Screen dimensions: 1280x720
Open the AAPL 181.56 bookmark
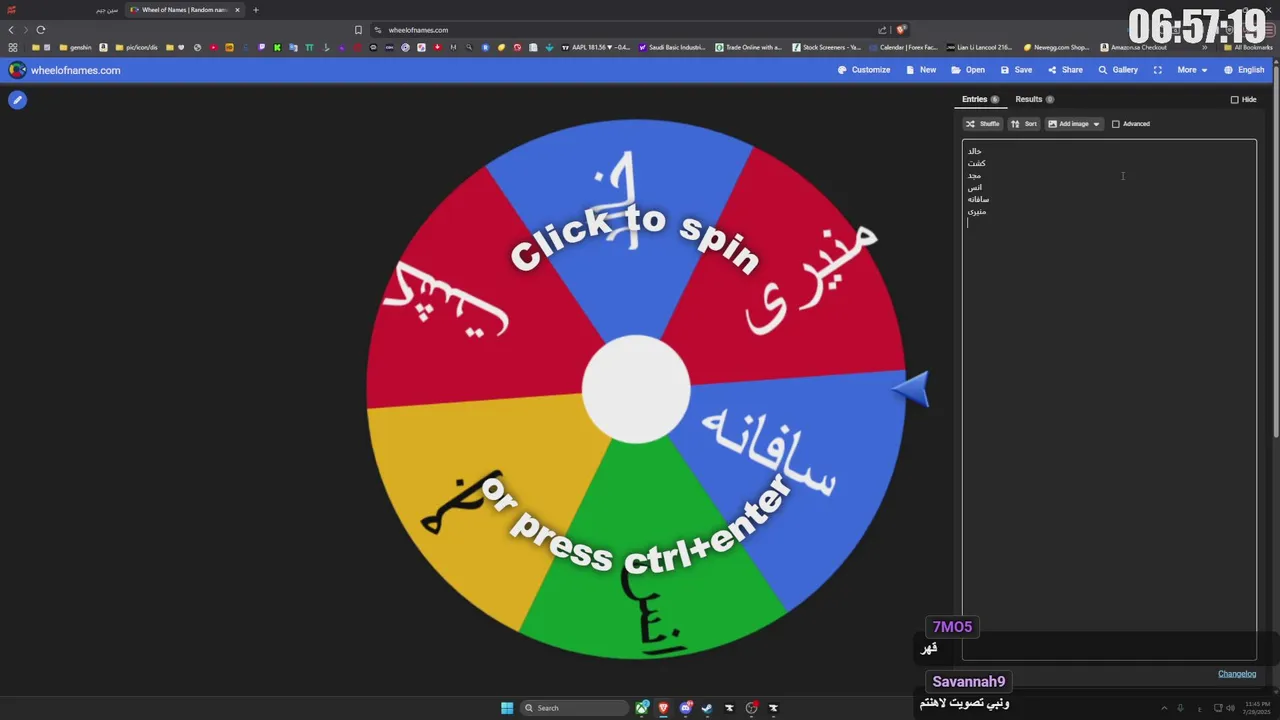click(596, 47)
